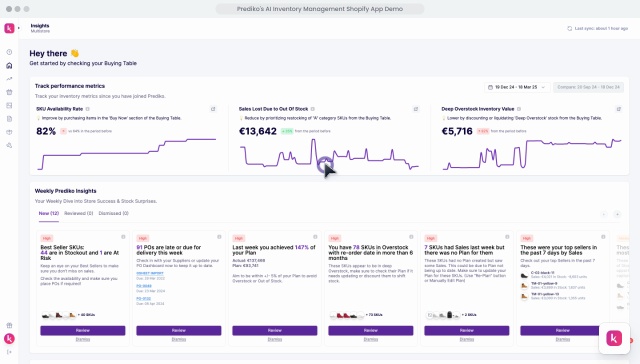Viewport: 640px width, 364px height.
Task: Open Deep Overstock external link icon
Action: (x=619, y=109)
